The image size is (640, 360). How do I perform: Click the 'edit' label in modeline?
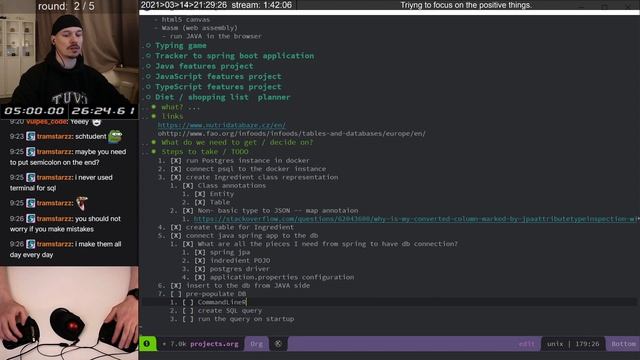527,344
